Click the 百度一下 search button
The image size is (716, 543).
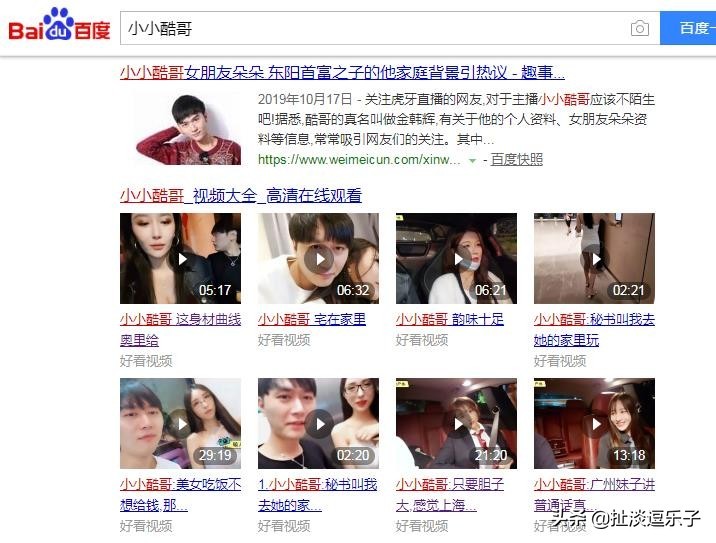coord(688,28)
